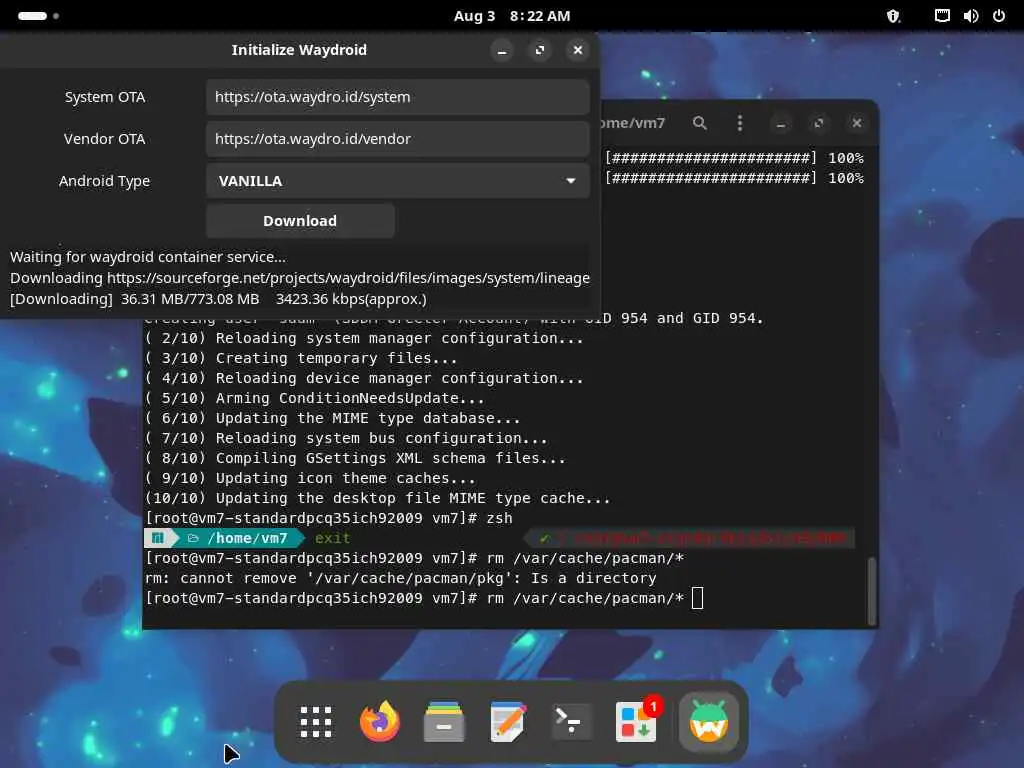Click terminal line 'Arming ConditionNeedsUpdate...'

coord(315,398)
